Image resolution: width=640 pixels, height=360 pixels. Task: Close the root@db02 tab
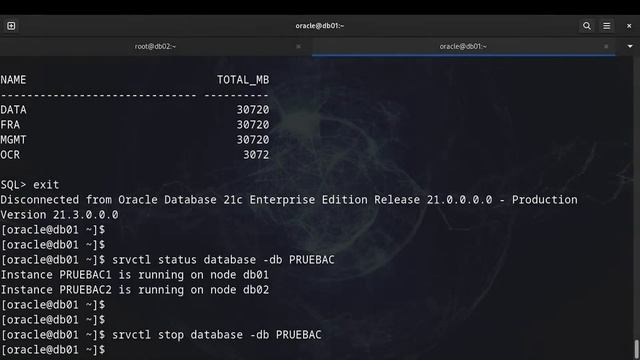(x=298, y=47)
